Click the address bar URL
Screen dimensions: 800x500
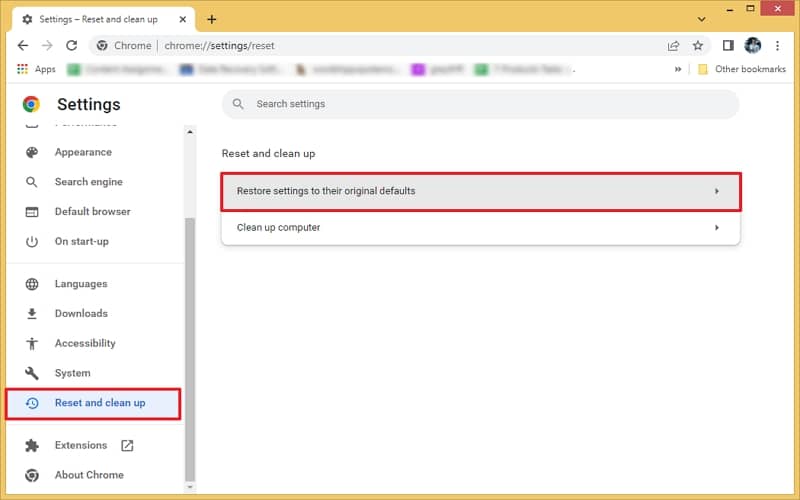[219, 46]
